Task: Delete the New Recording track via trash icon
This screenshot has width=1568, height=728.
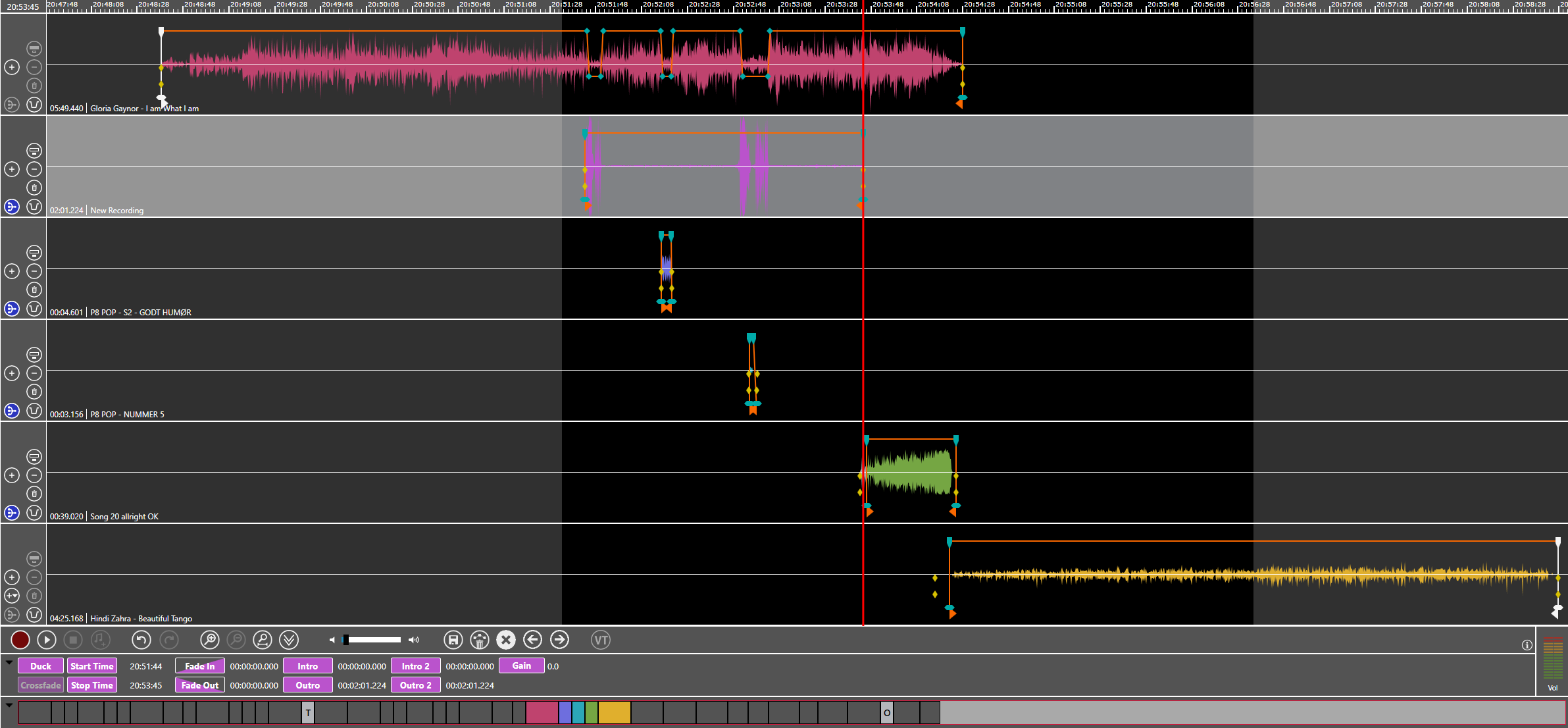Action: click(x=34, y=188)
